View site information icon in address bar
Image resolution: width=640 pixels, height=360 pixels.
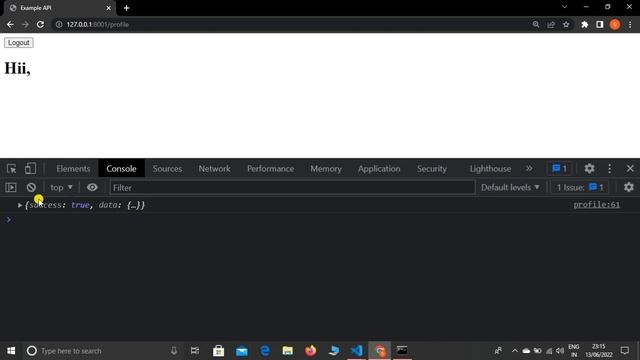click(x=59, y=24)
